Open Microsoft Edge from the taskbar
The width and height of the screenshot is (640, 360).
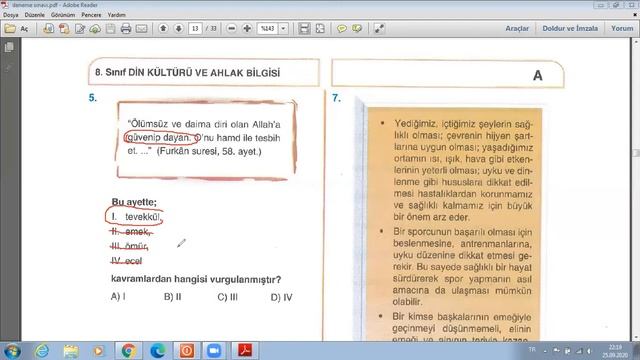[x=158, y=351]
